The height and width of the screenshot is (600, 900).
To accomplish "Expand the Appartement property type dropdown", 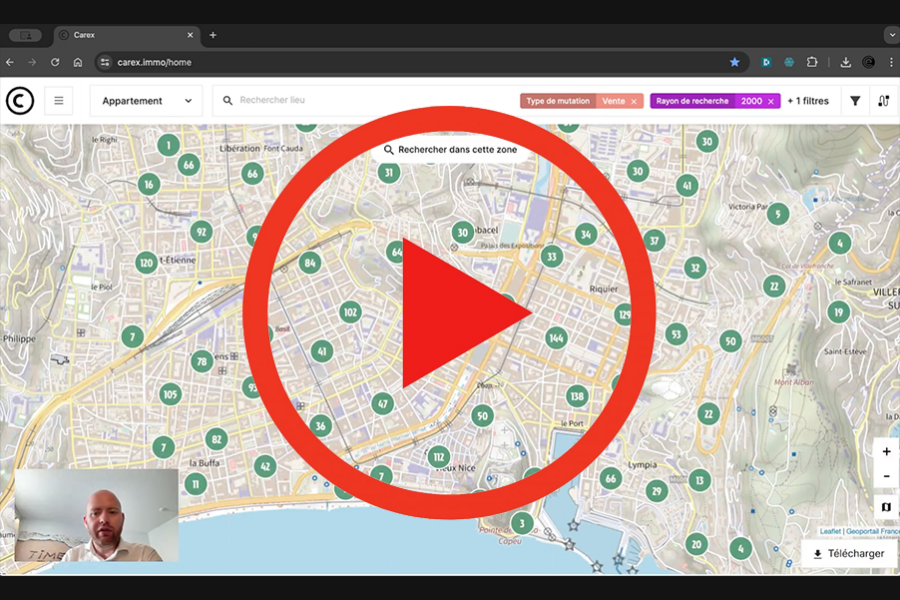I will click(x=147, y=101).
